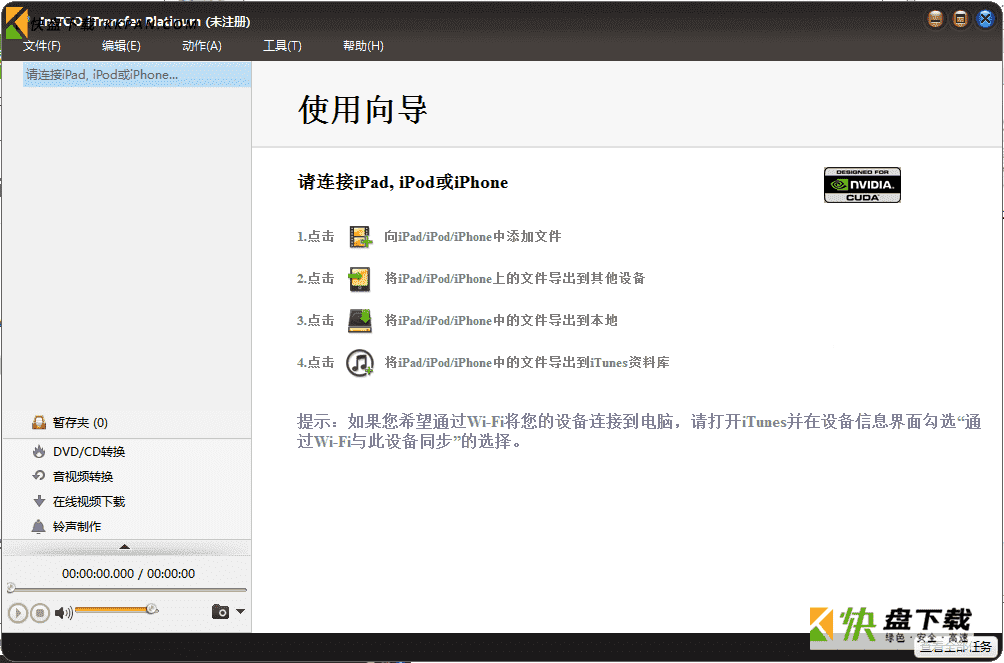The height and width of the screenshot is (663, 1004).
Task: Select the 请连接iPad, iPod或iPhone device entry
Action: click(137, 74)
